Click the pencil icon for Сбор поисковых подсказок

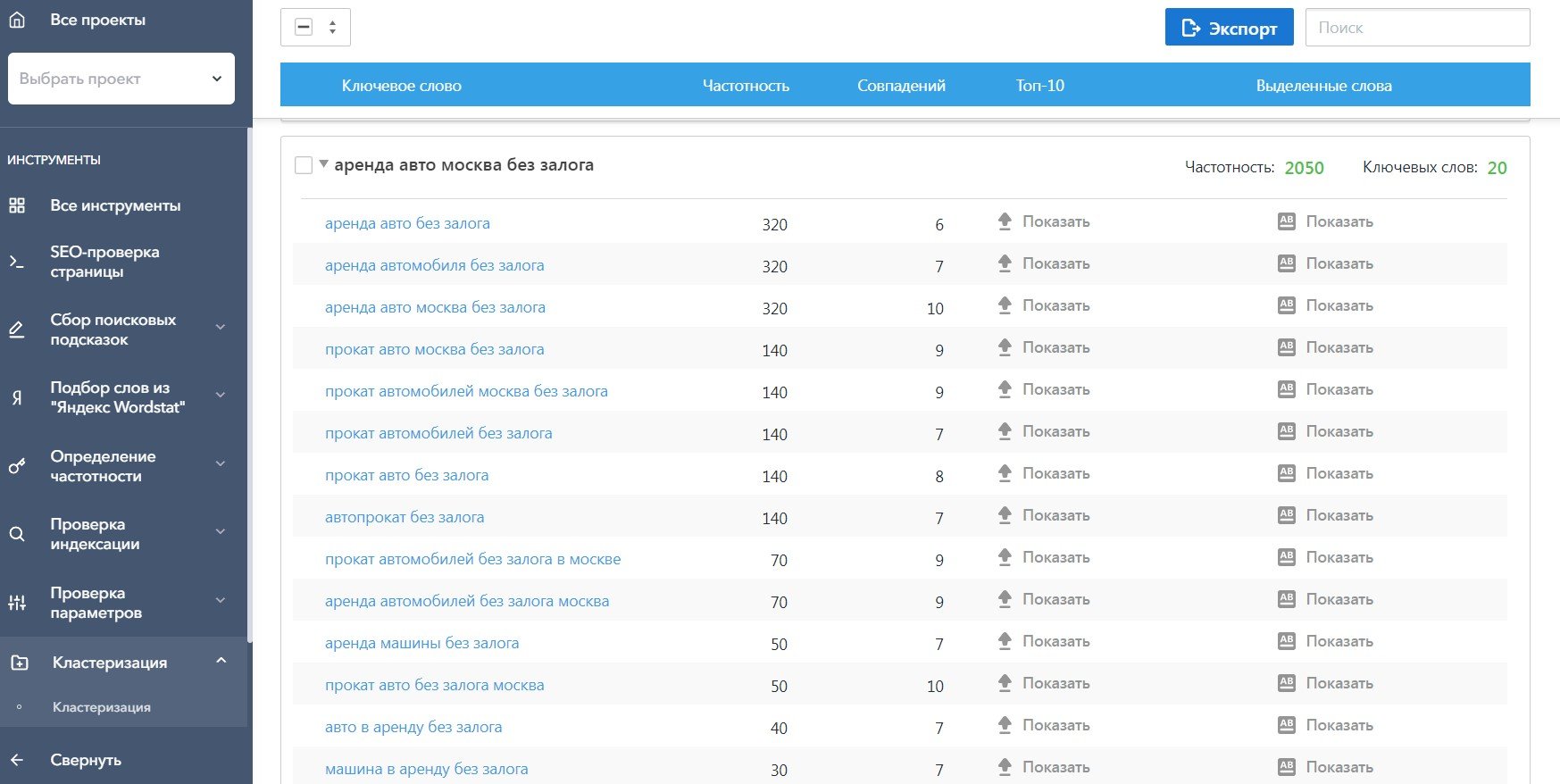[17, 329]
